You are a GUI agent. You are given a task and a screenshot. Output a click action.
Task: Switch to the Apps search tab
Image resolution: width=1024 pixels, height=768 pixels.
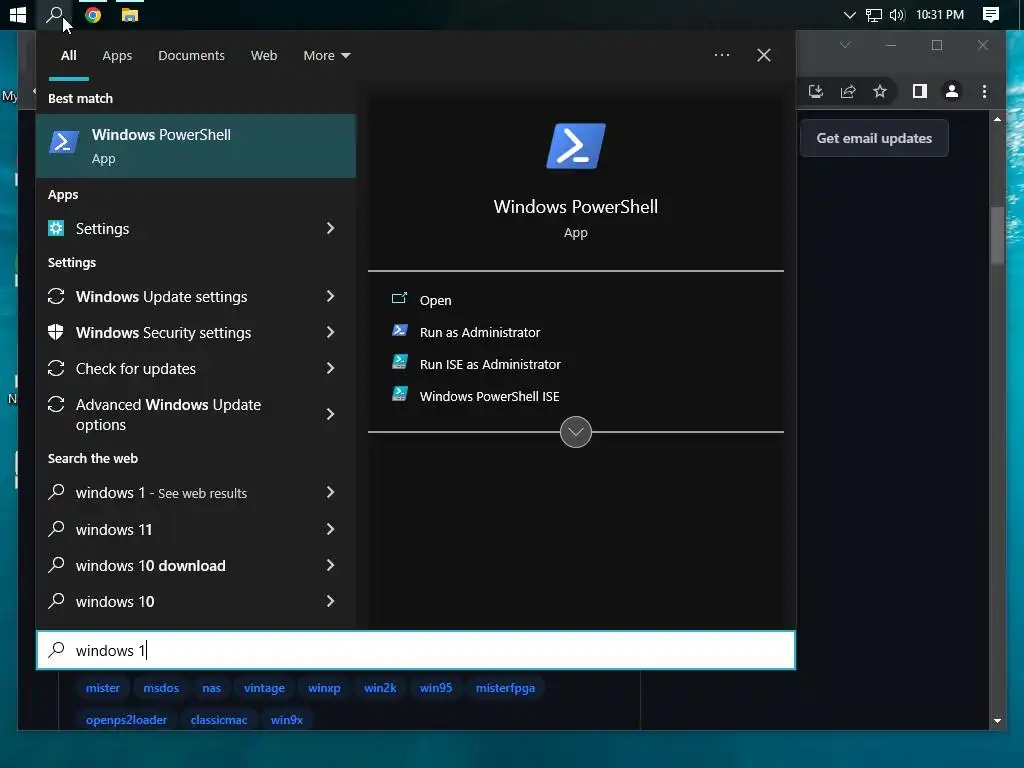tap(117, 56)
